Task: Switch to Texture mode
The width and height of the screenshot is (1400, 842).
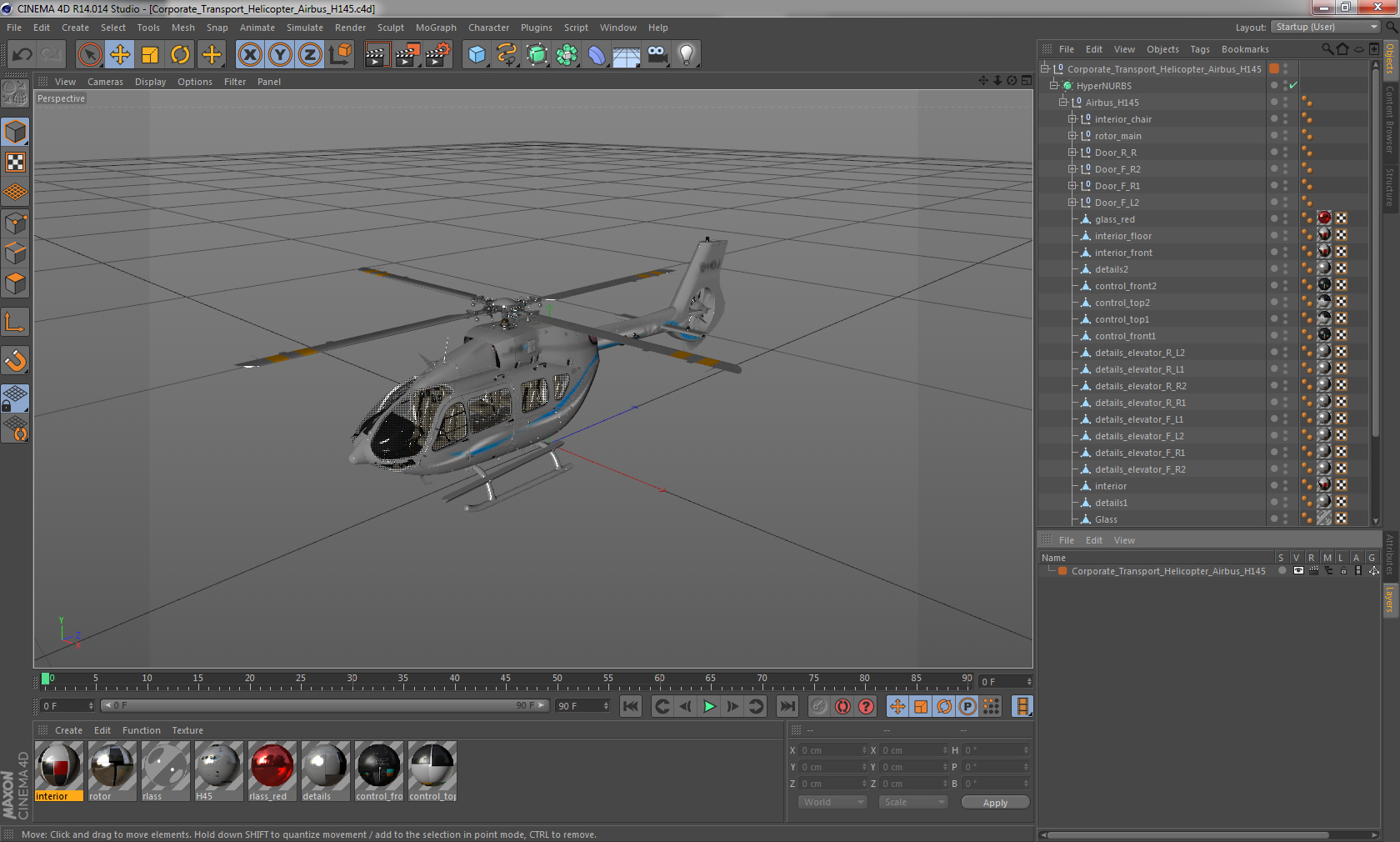Action: click(x=15, y=163)
